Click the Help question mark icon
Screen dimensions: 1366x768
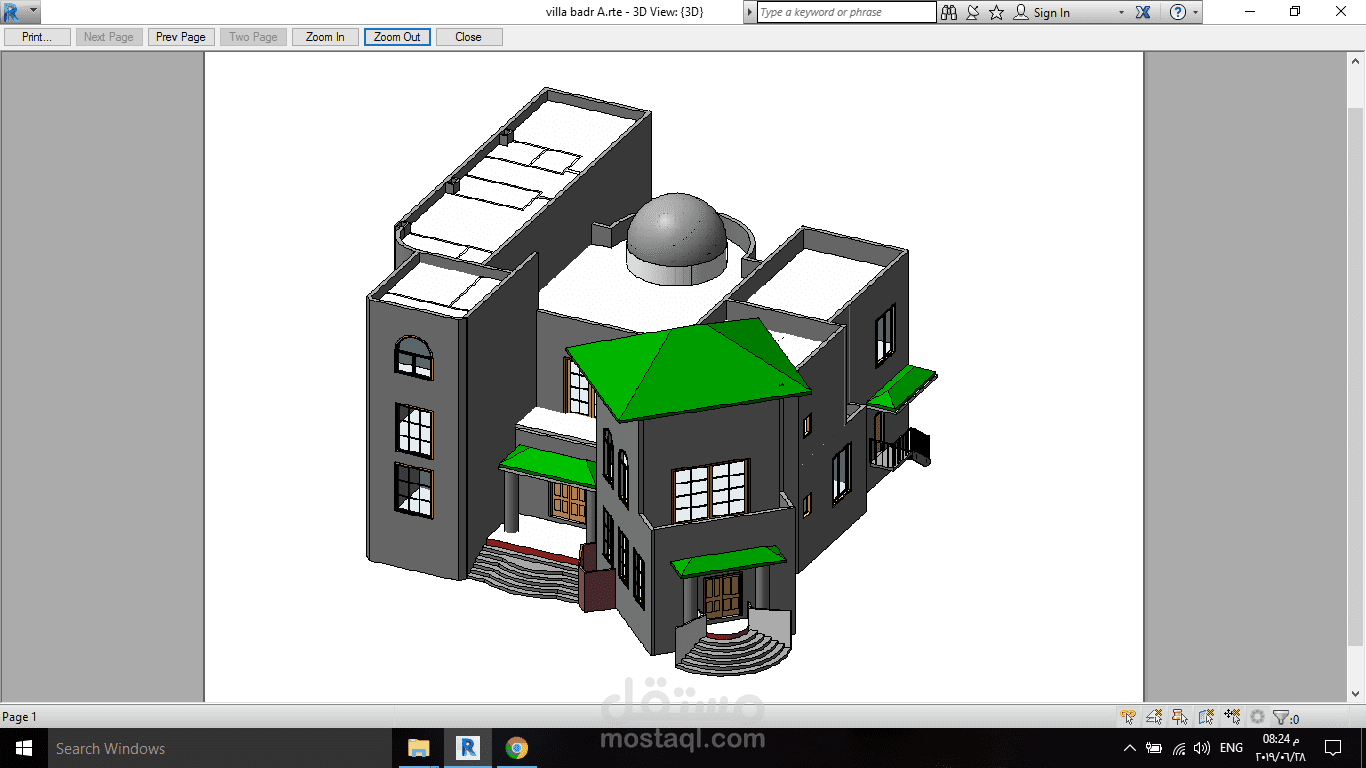pos(1178,12)
